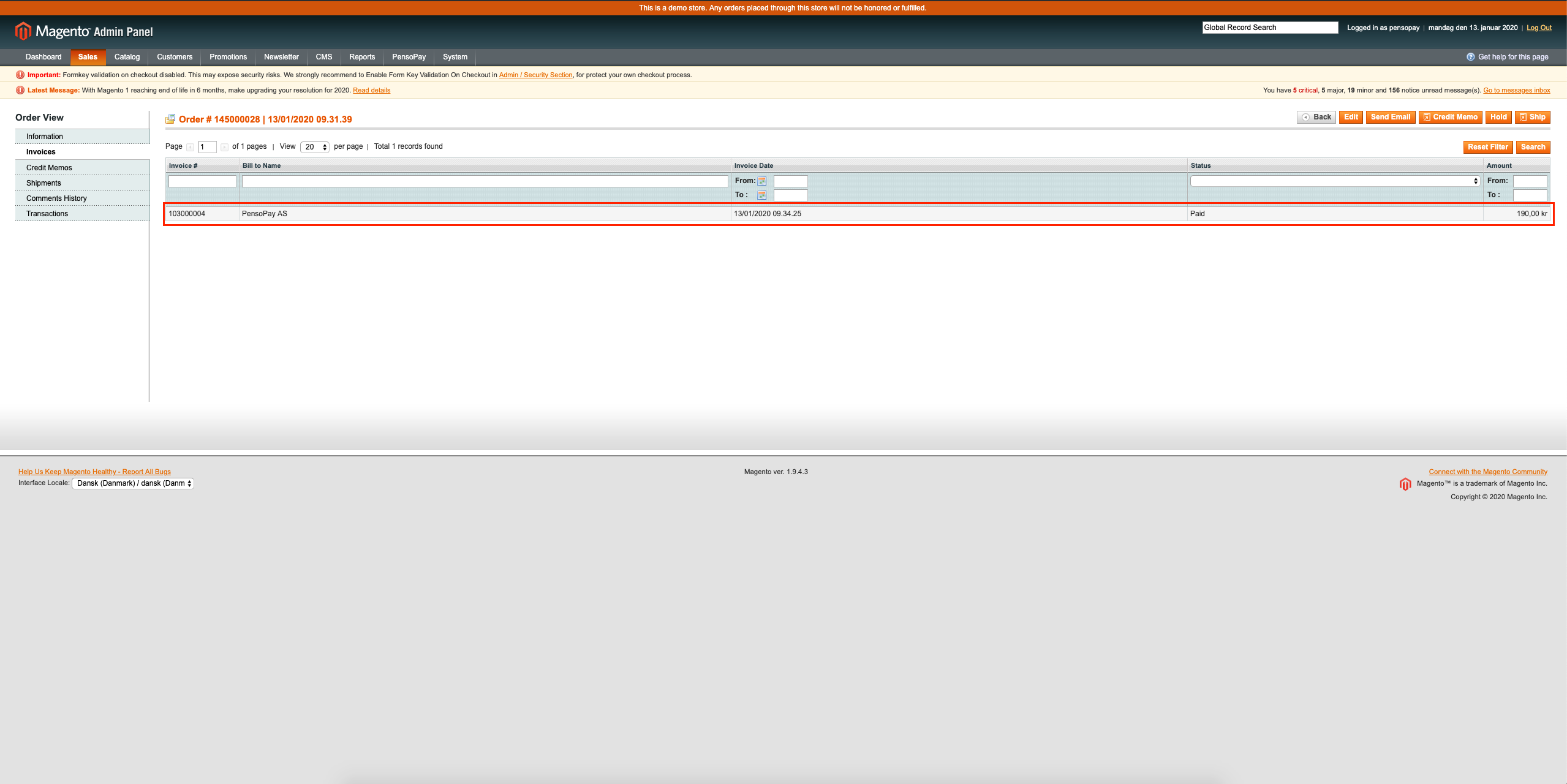Click the Back button
Viewport: 1567px width, 784px height.
[x=1316, y=117]
